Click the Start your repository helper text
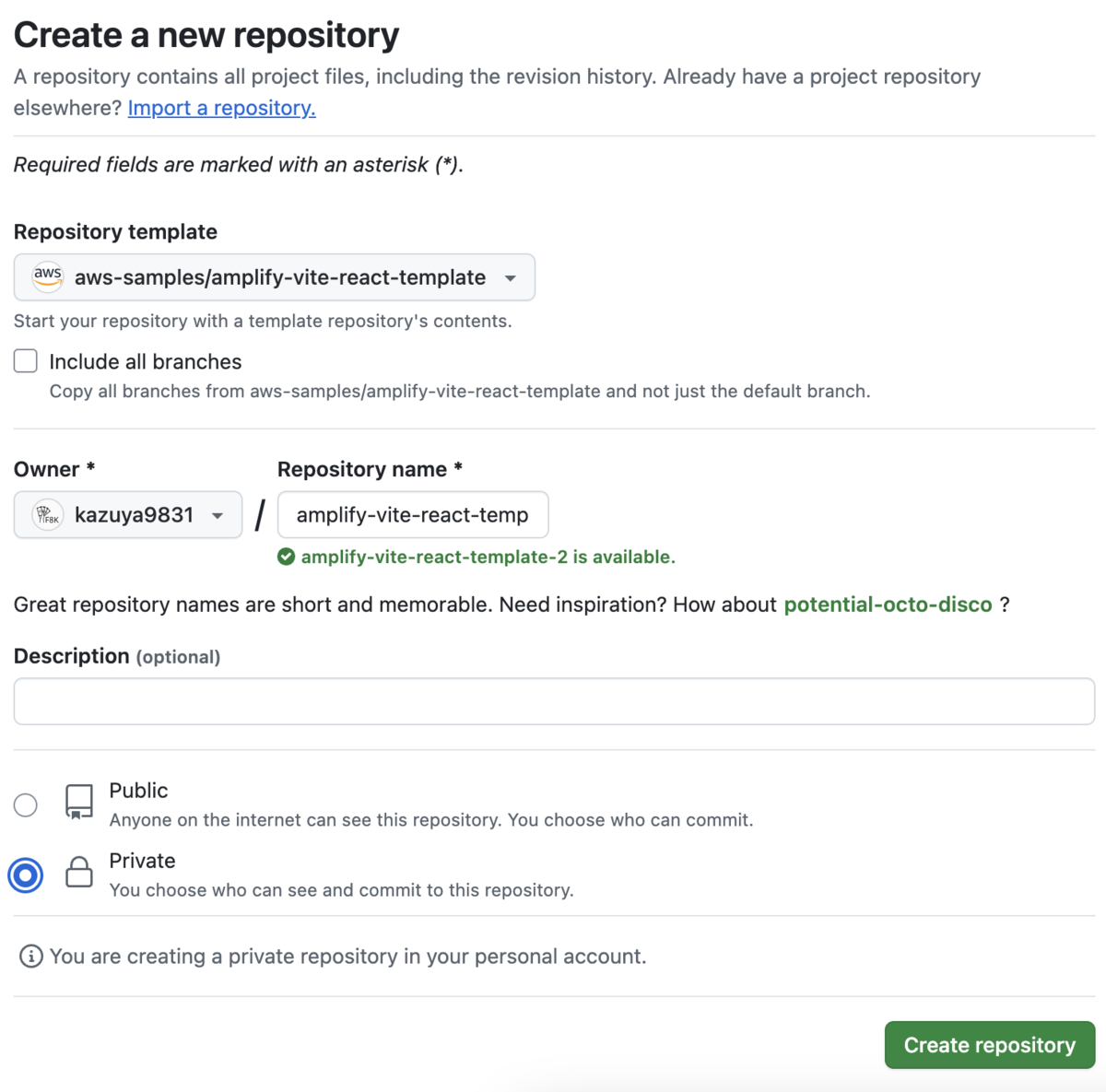The height and width of the screenshot is (1092, 1106). [x=263, y=321]
